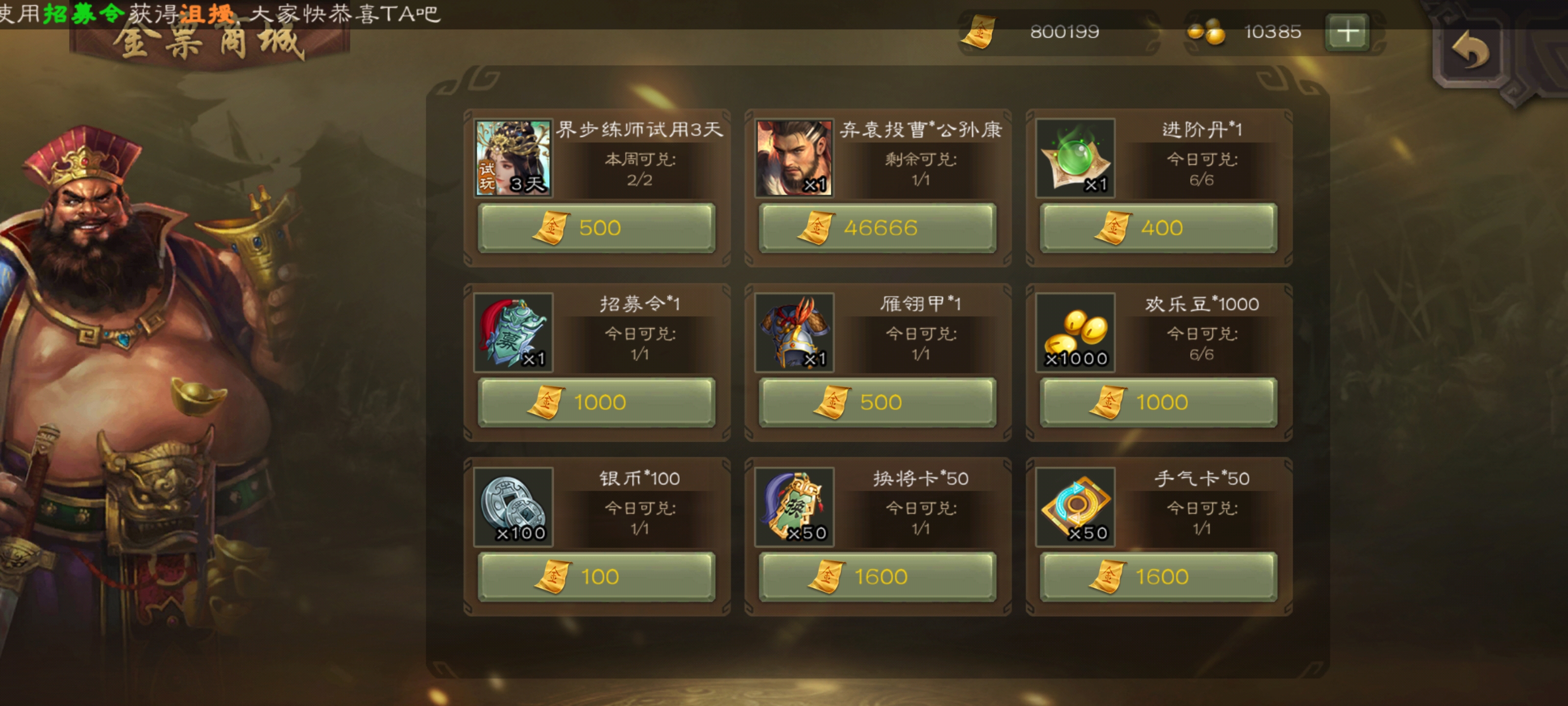Click the 界步练师 trial character portrait icon
The image size is (1568, 706).
513,158
